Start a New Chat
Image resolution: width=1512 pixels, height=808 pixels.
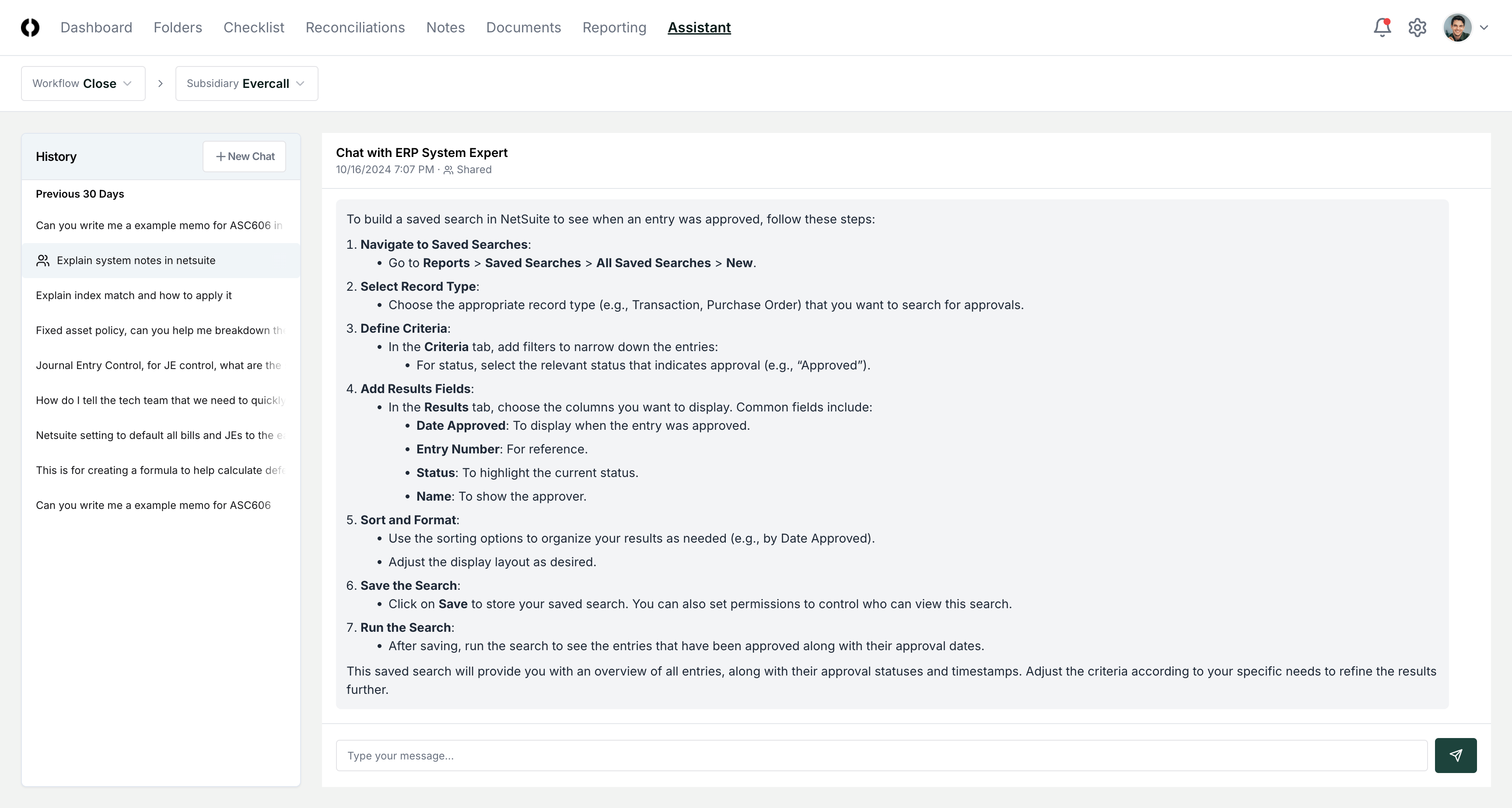[x=244, y=156]
